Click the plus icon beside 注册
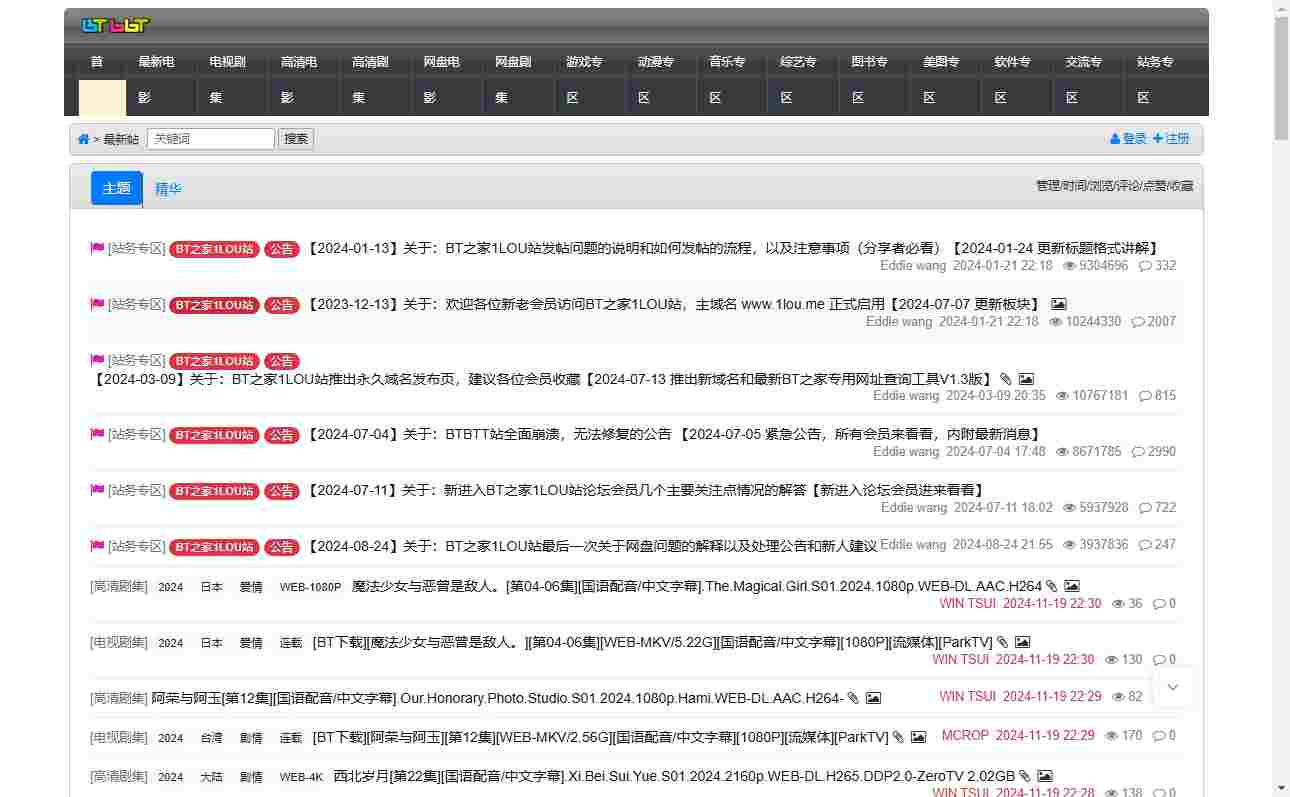1290x797 pixels. (x=1158, y=139)
